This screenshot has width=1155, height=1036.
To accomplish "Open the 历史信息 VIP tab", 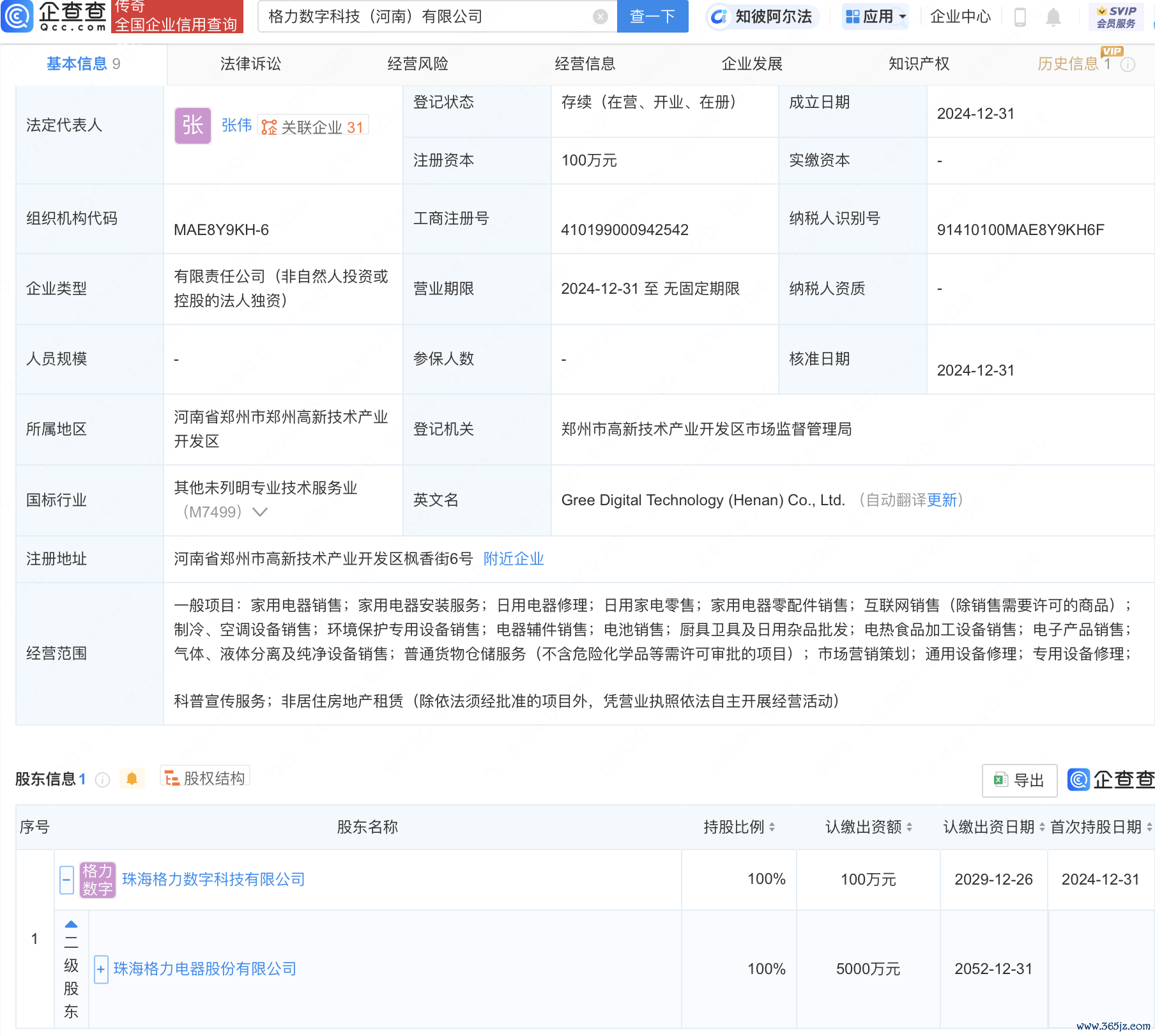I will point(1075,64).
